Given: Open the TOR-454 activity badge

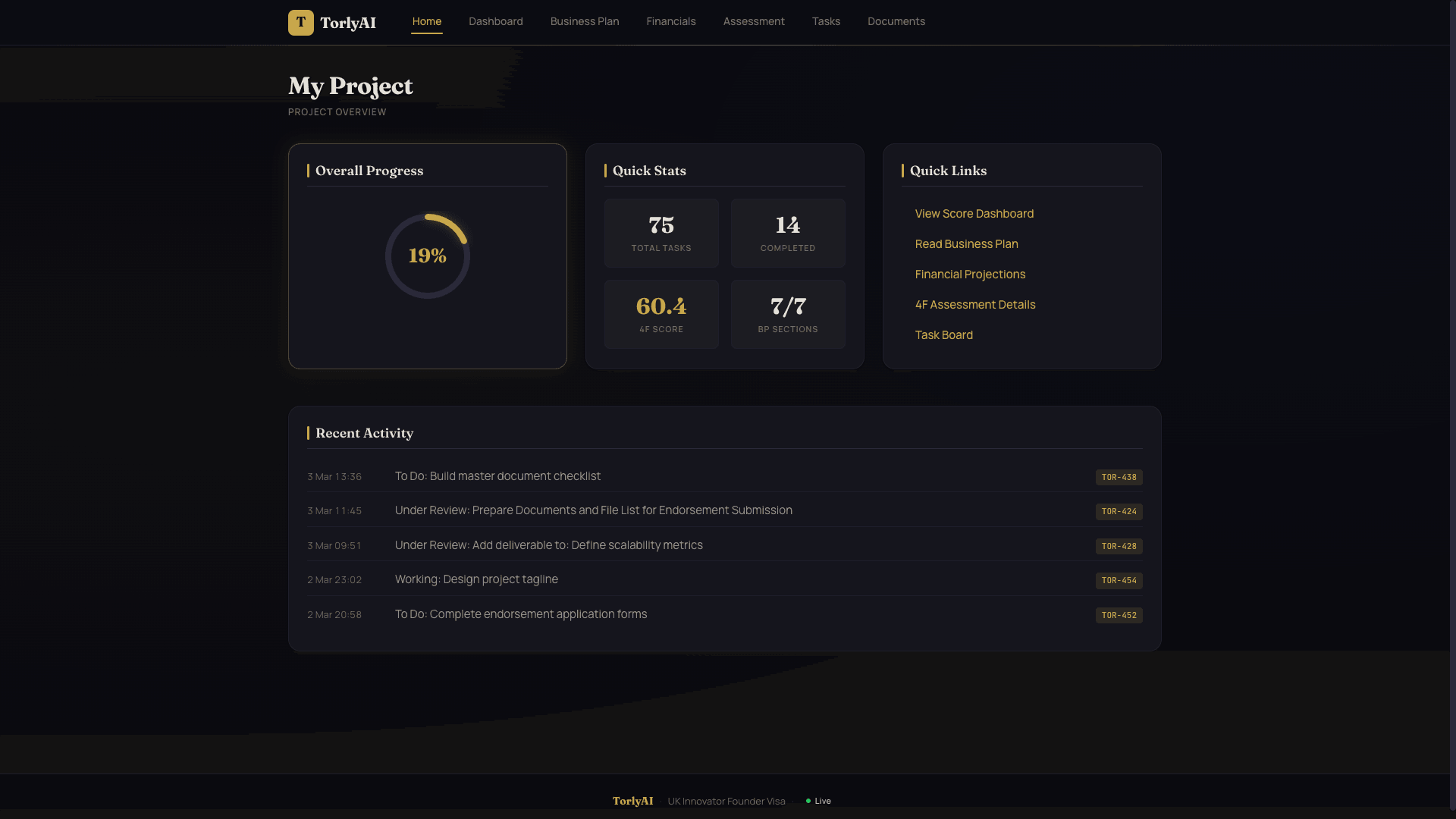Looking at the screenshot, I should pyautogui.click(x=1119, y=580).
